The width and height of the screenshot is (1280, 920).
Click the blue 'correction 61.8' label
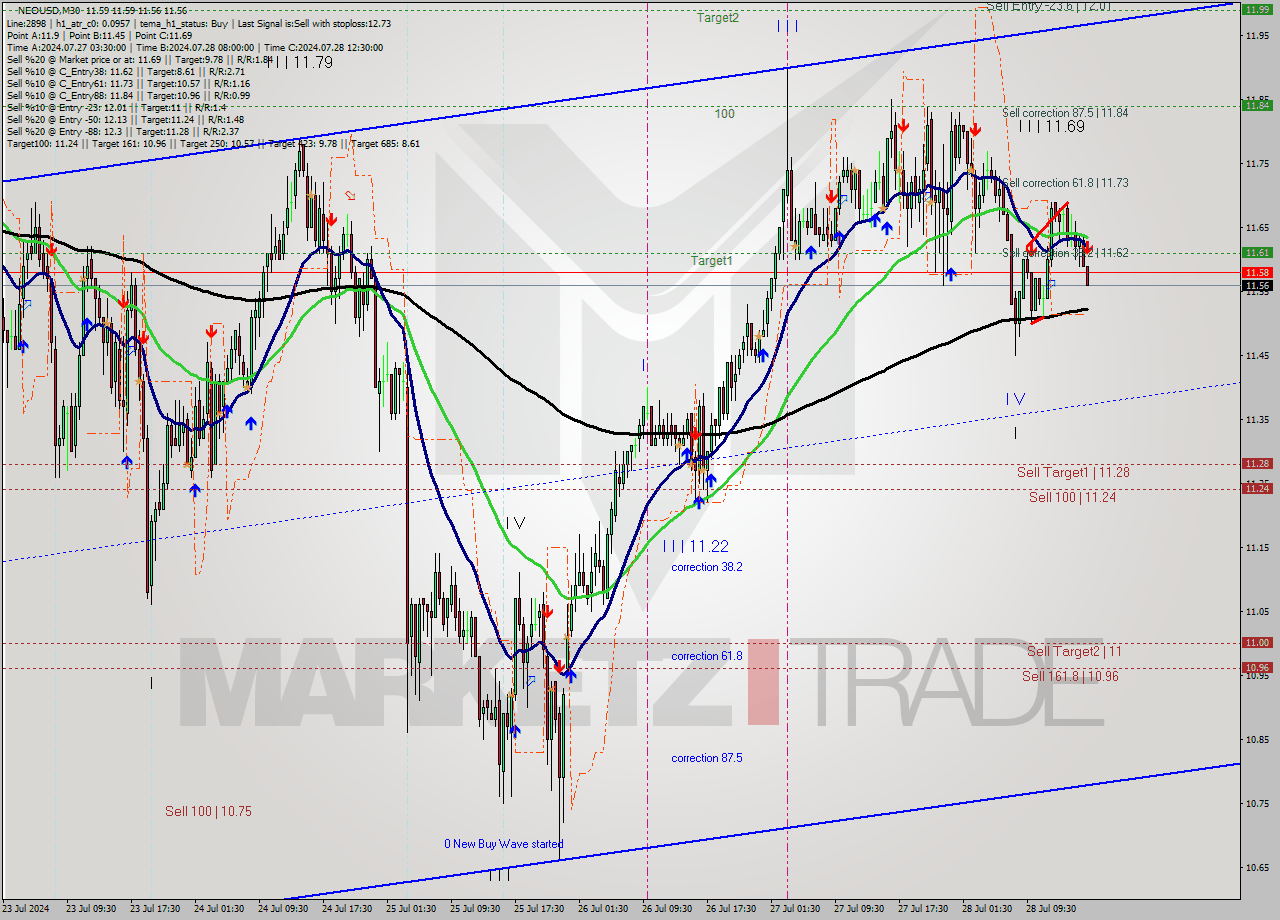coord(707,656)
